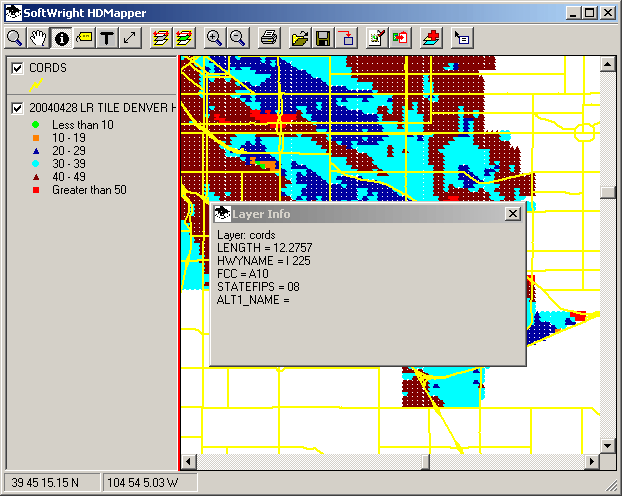Click the yellow CORDS line symbol

click(x=36, y=85)
